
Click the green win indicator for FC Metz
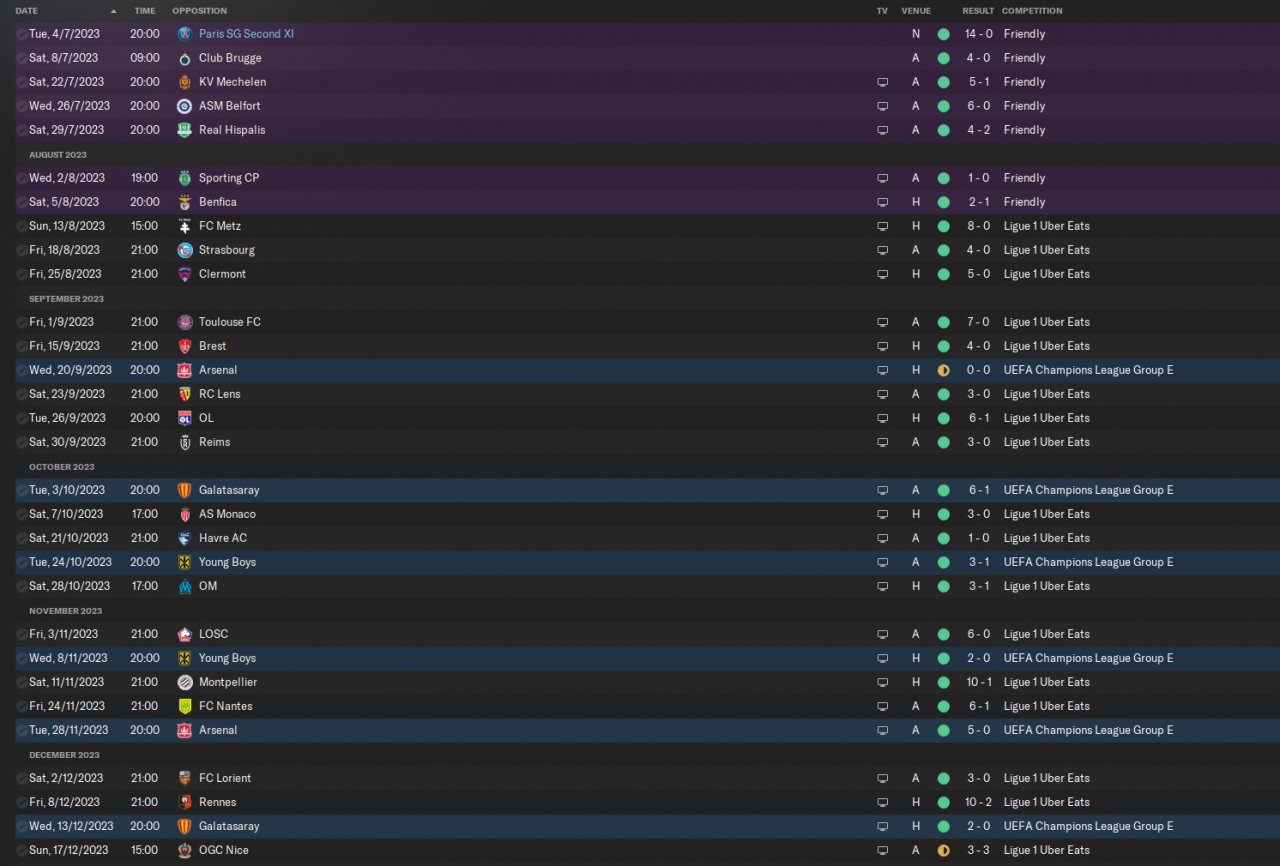tap(943, 226)
